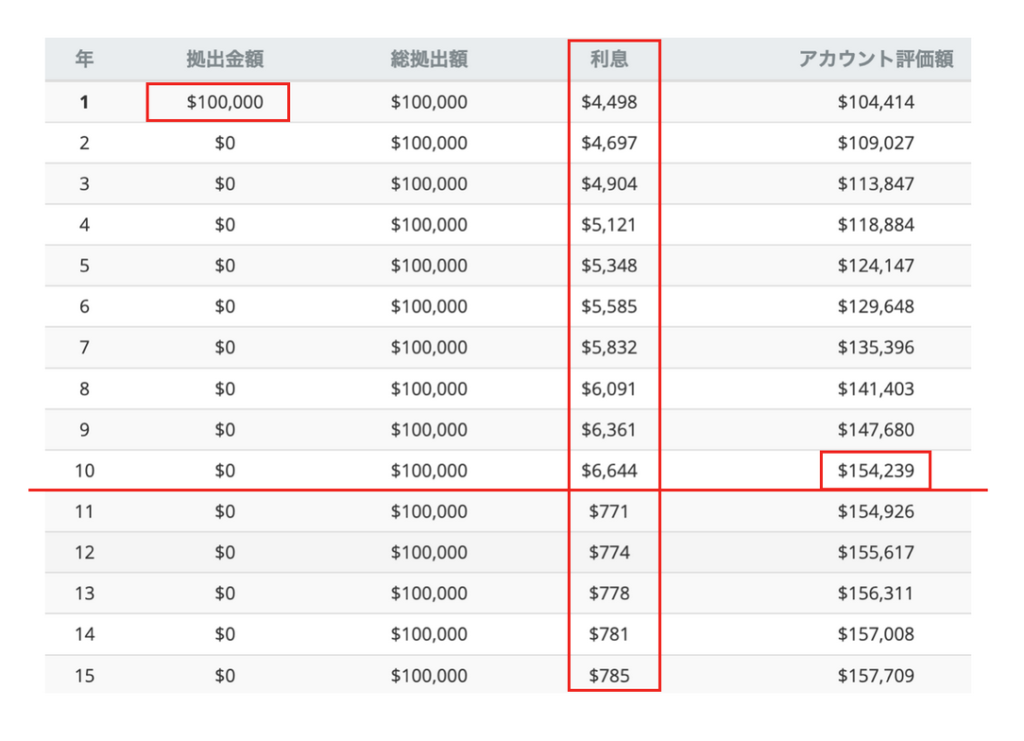The height and width of the screenshot is (741, 1024).
Task: Click the $785 interest cell in year 15
Action: pos(609,676)
